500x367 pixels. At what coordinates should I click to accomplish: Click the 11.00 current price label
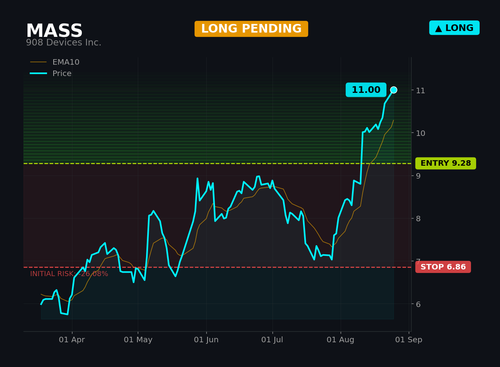pos(366,90)
